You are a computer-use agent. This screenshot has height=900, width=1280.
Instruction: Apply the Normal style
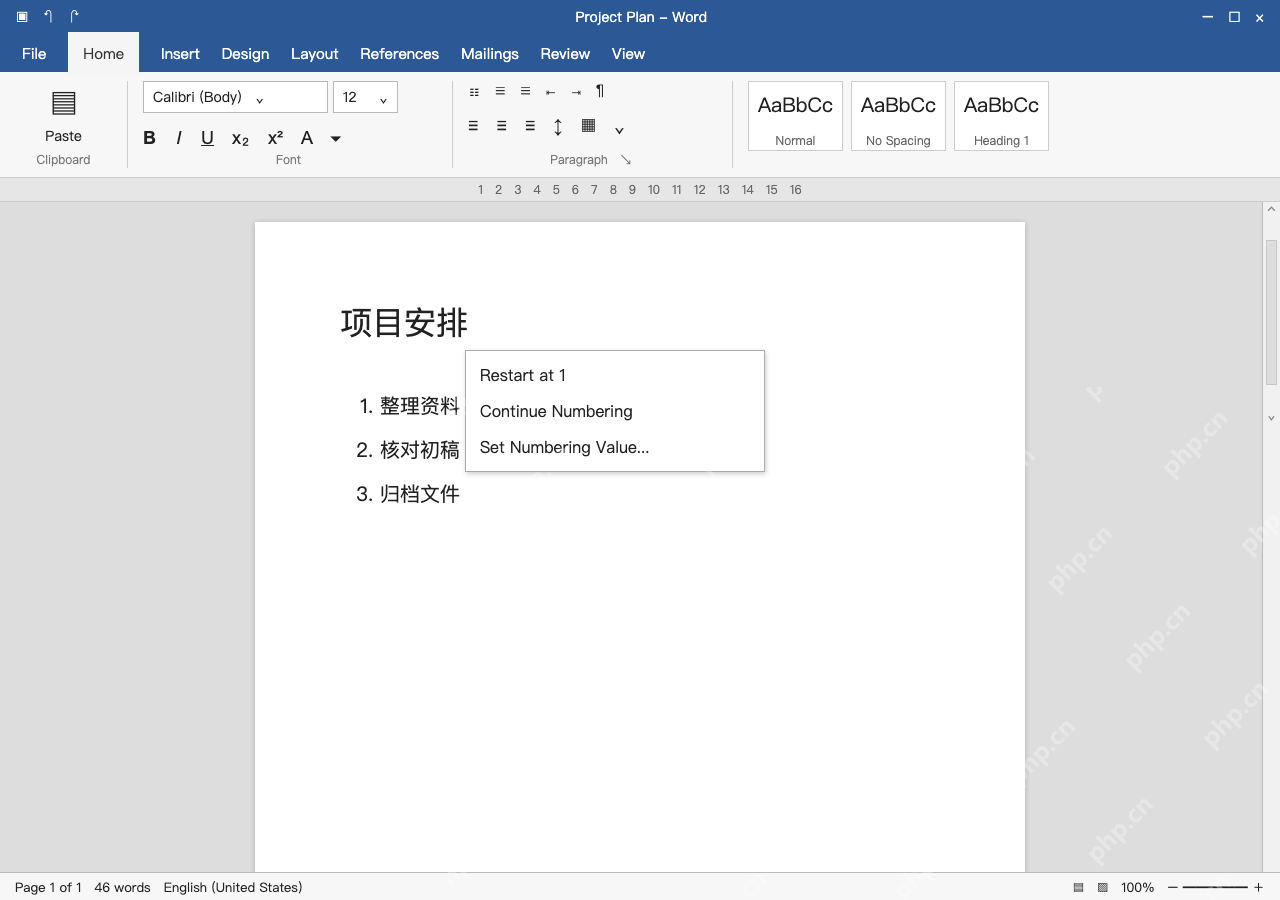pos(795,116)
